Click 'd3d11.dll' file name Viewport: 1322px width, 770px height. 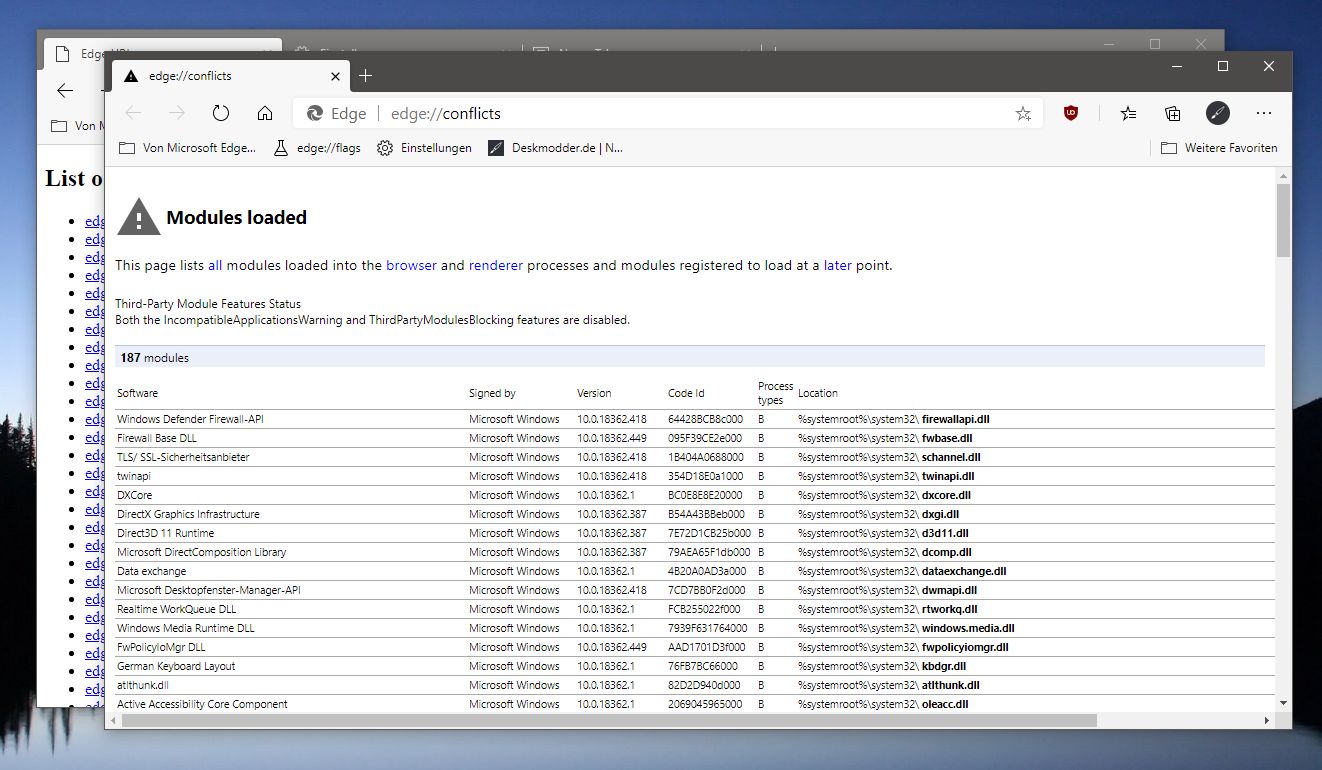pos(945,533)
